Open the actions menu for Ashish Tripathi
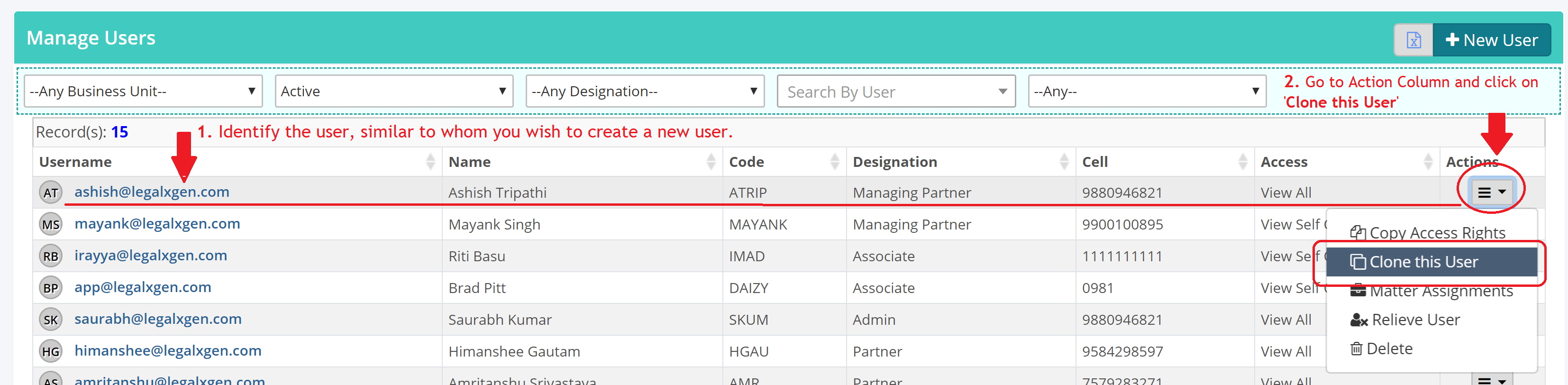 tap(1491, 192)
